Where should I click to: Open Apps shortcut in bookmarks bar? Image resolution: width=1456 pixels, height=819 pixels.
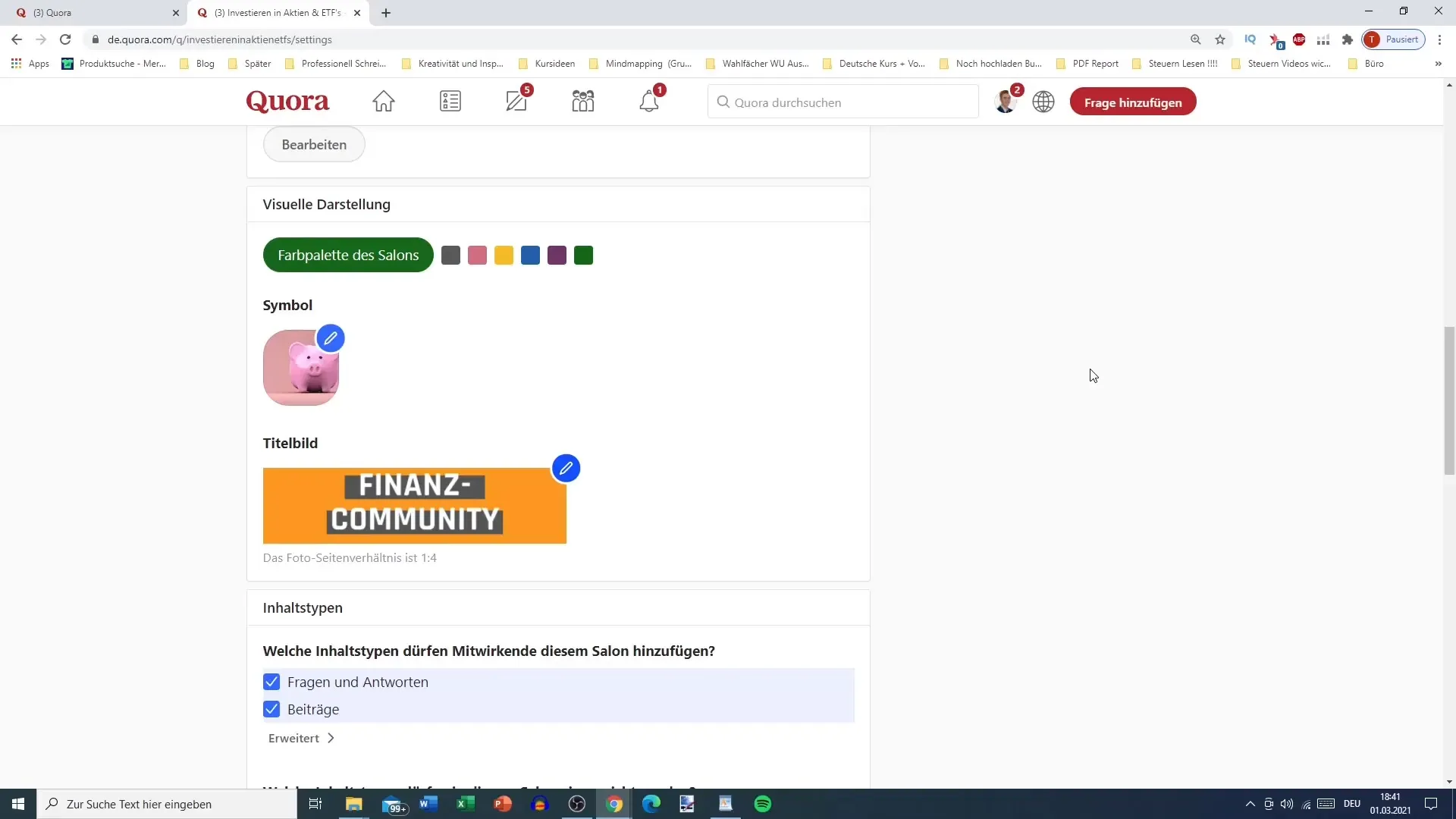(x=30, y=64)
